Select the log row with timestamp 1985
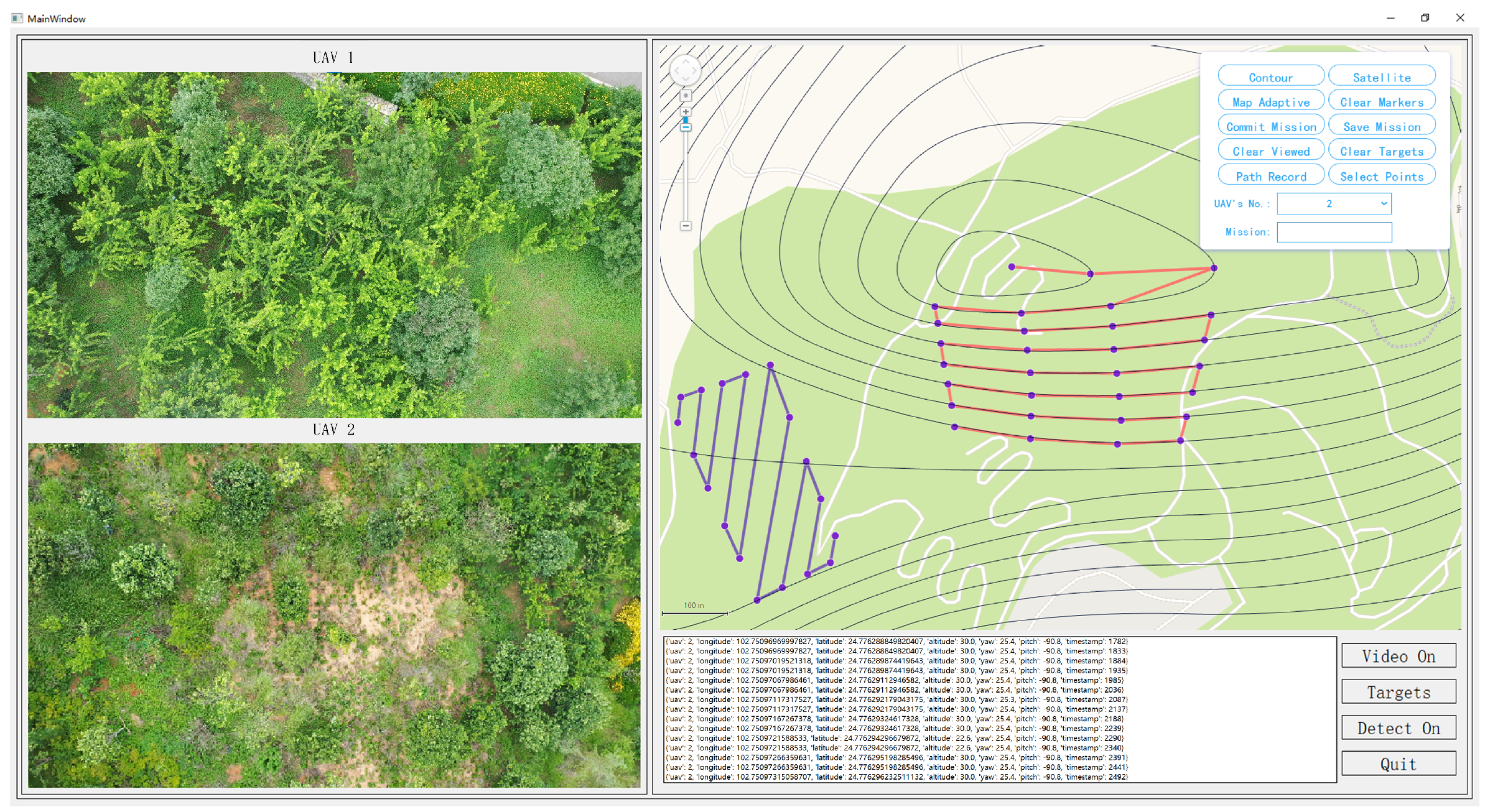Image resolution: width=1485 pixels, height=812 pixels. pos(894,680)
